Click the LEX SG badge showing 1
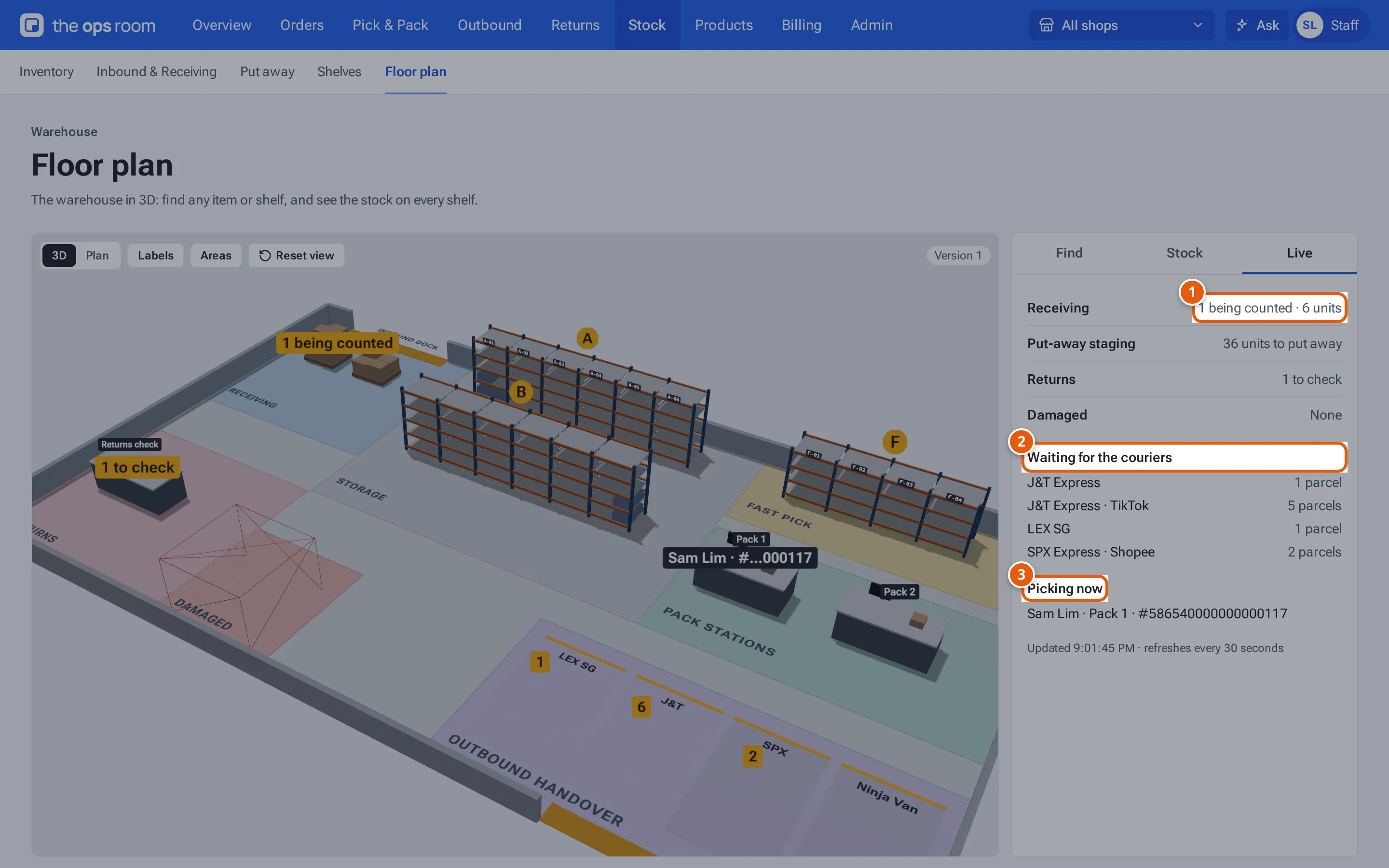1389x868 pixels. click(540, 662)
